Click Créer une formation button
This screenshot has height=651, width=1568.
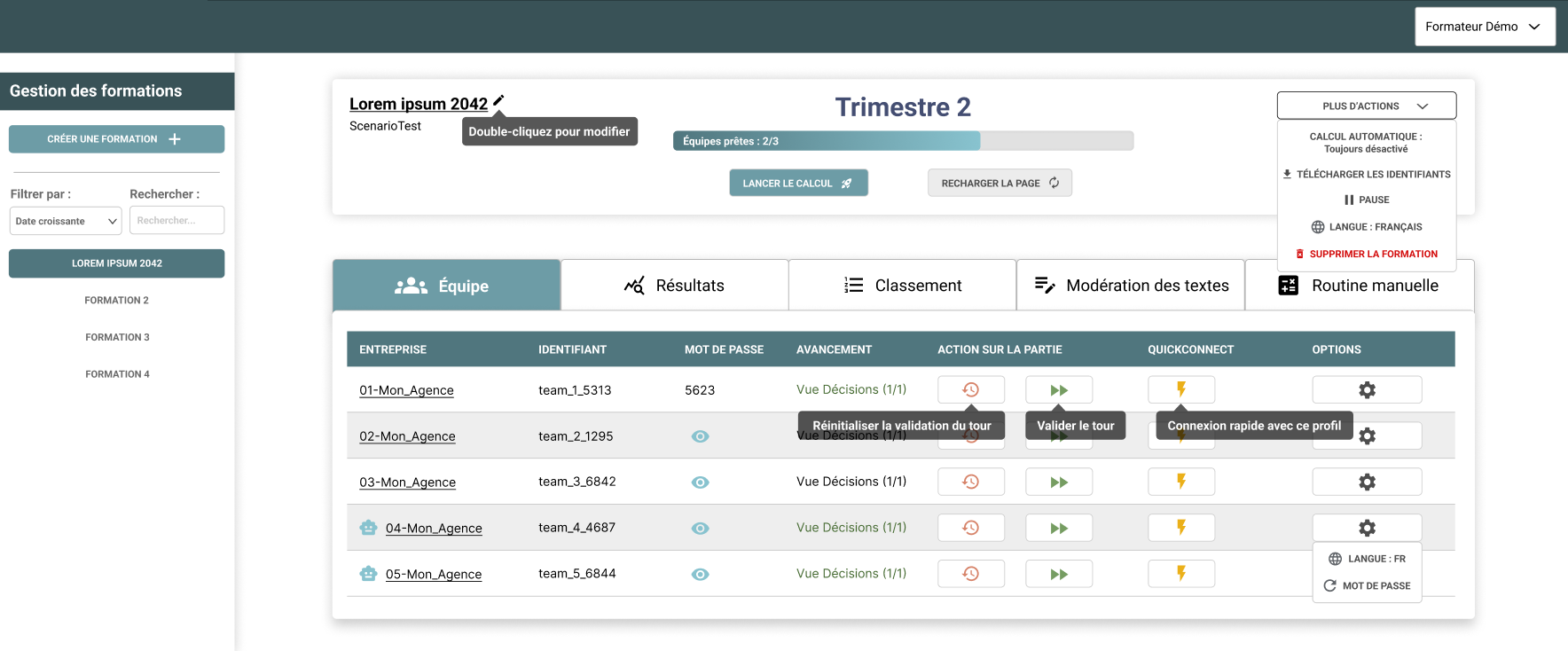pos(116,139)
